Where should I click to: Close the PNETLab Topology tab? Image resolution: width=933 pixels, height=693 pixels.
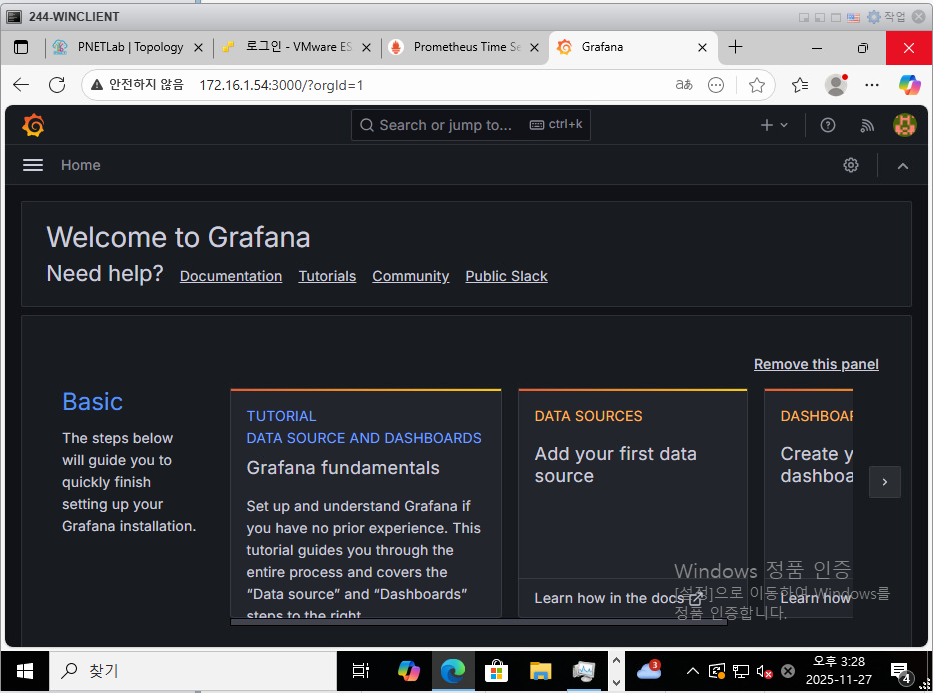click(199, 48)
